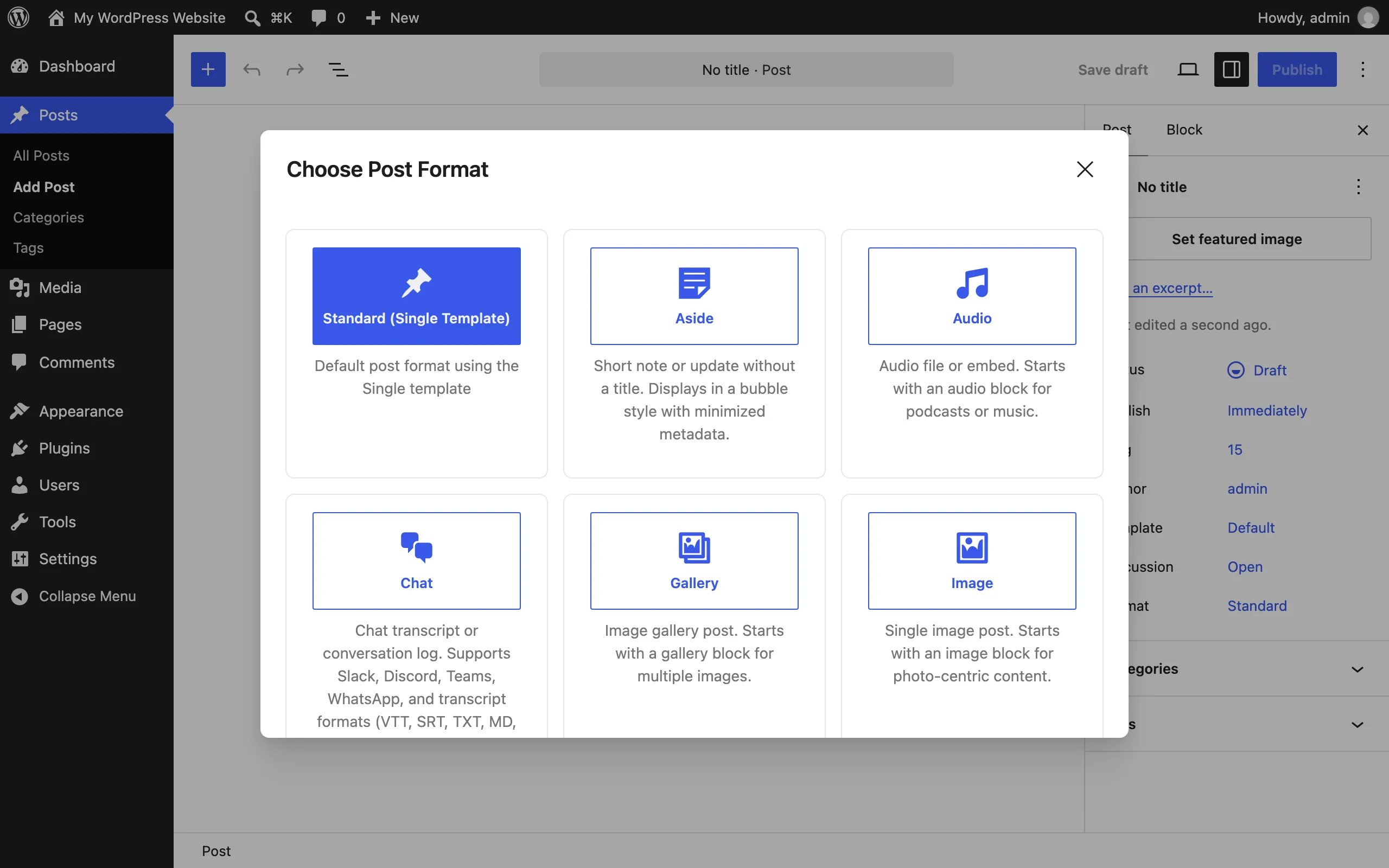Click Save draft
The height and width of the screenshot is (868, 1389).
[x=1112, y=69]
